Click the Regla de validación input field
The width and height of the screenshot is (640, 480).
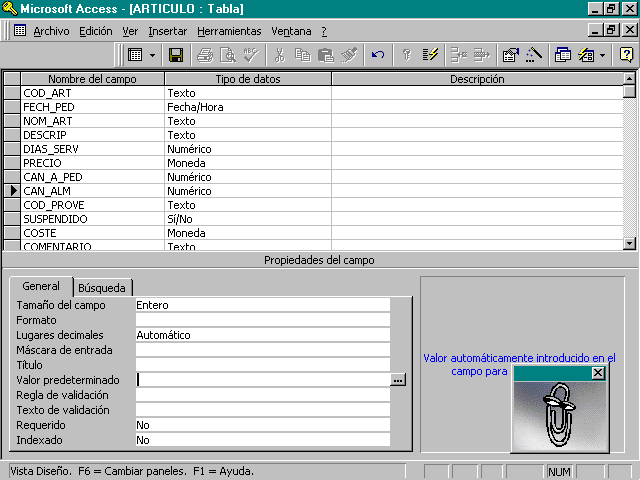click(262, 395)
